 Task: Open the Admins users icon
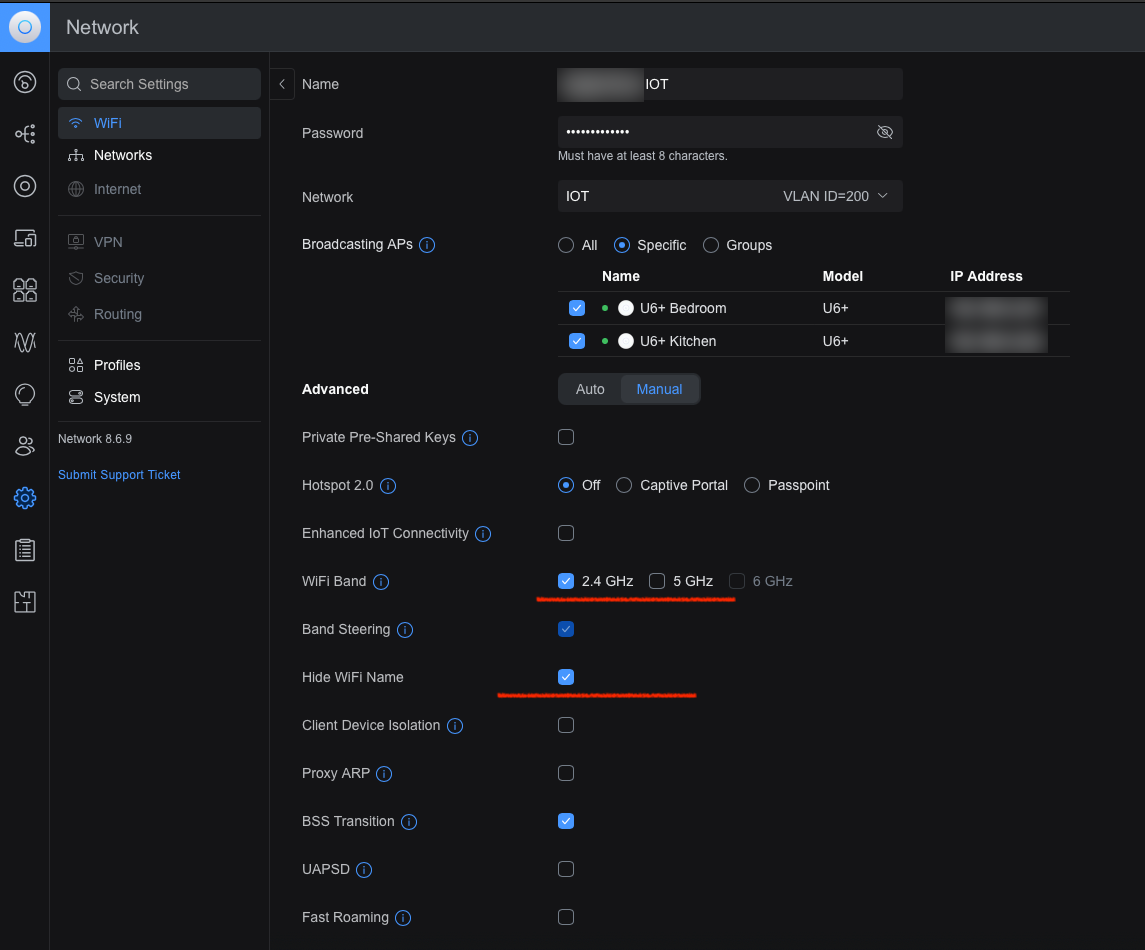click(25, 446)
